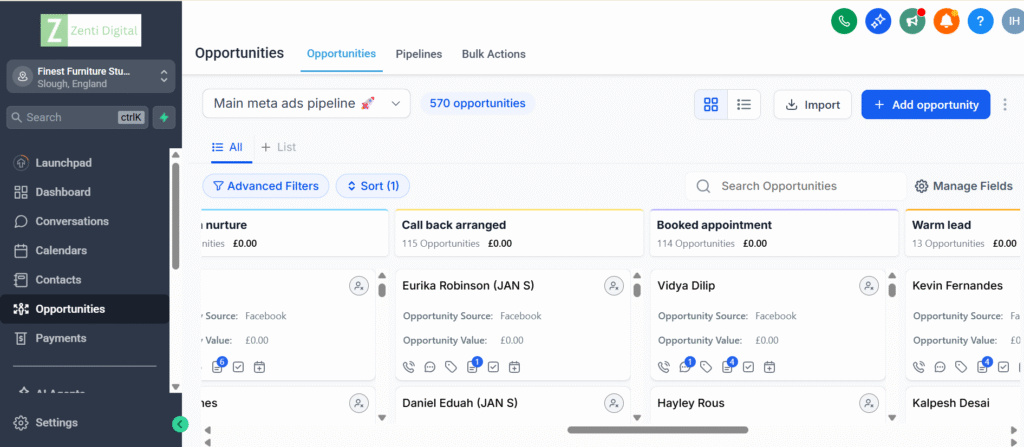Click the Add opportunity button
Screen dimensions: 1024x447
click(925, 104)
